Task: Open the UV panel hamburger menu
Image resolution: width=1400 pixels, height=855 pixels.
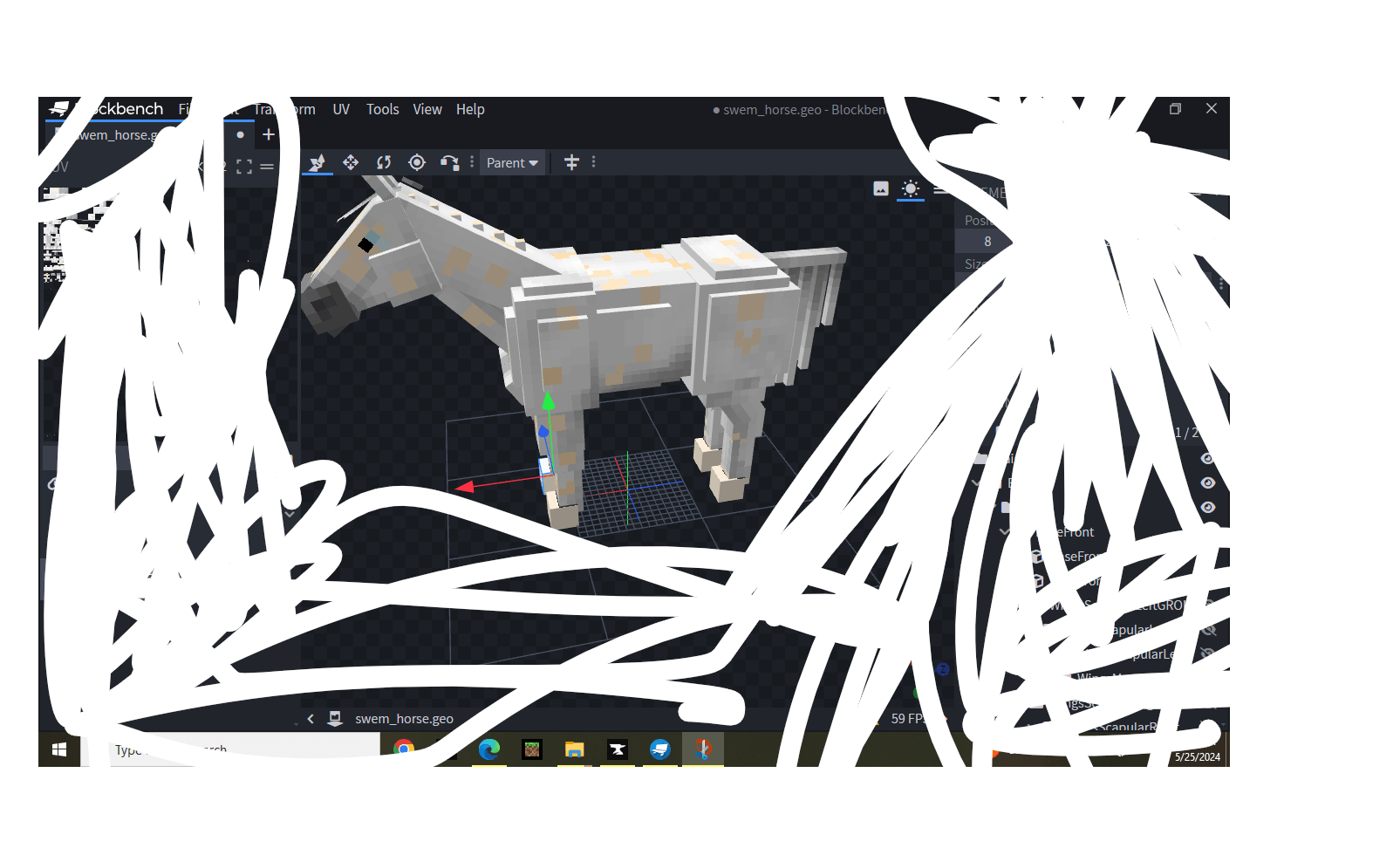Action: 267,167
